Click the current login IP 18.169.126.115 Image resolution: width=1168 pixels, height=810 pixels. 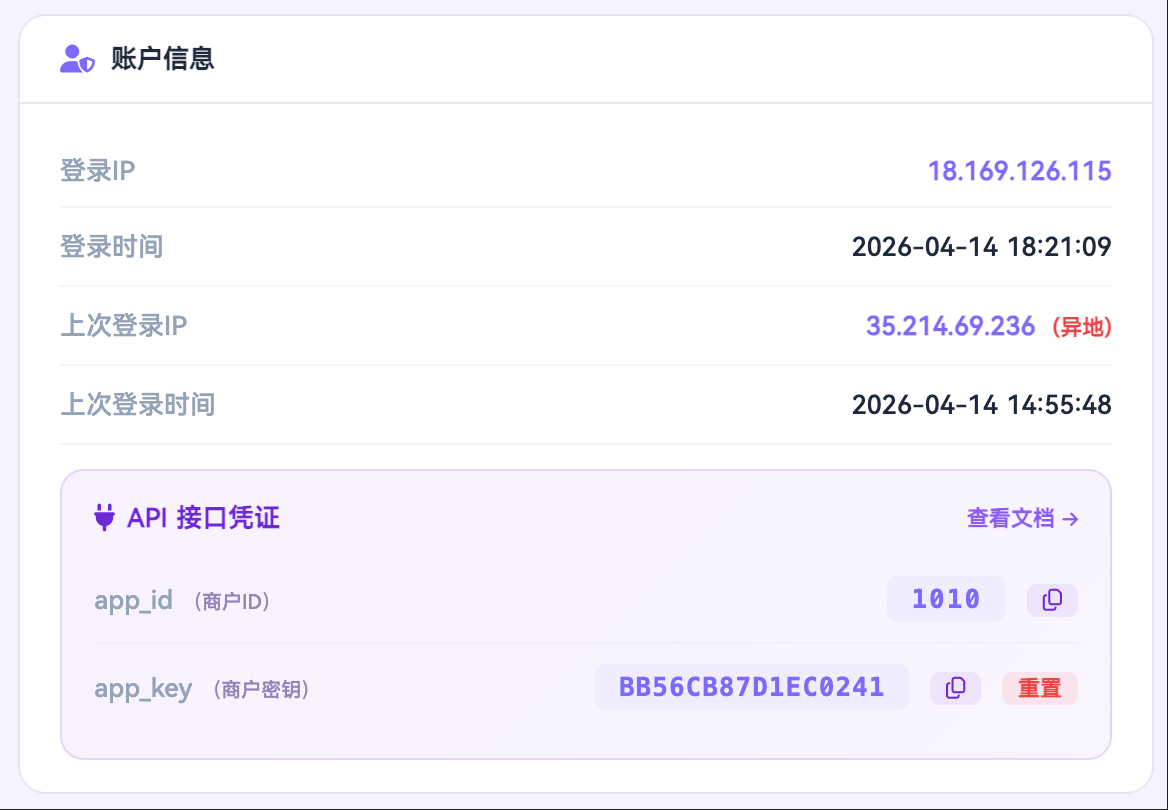(1019, 171)
